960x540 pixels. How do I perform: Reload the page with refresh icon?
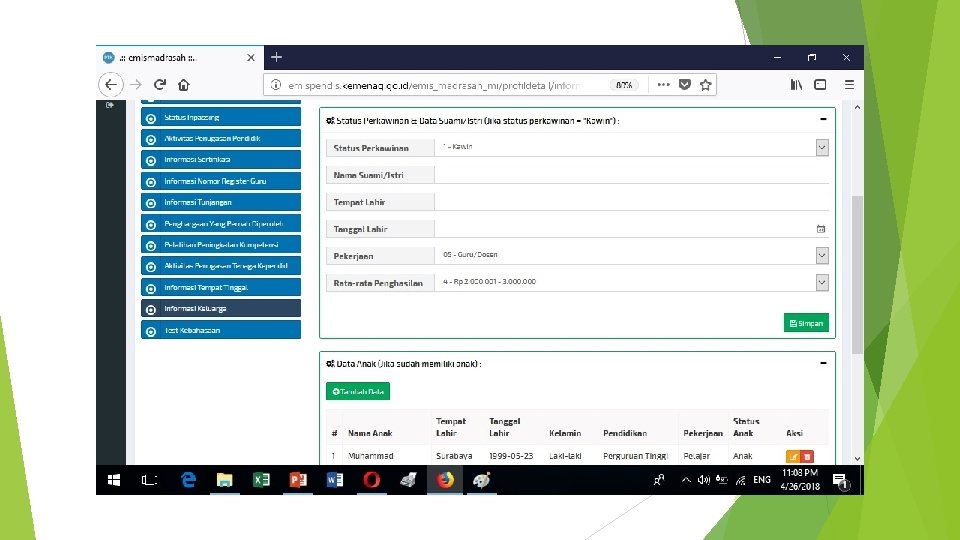[x=160, y=84]
